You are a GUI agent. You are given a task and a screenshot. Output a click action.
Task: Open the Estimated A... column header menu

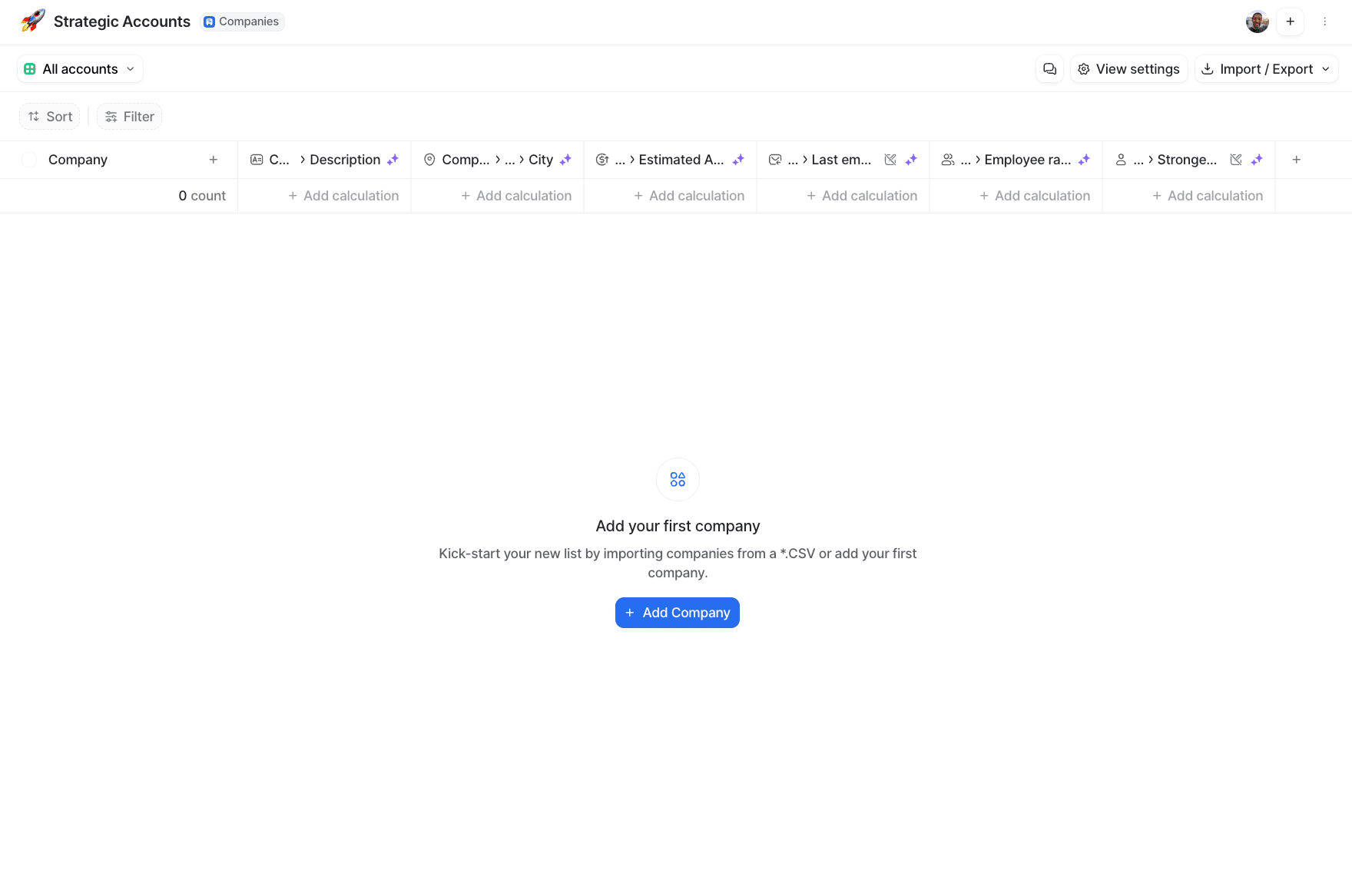681,160
